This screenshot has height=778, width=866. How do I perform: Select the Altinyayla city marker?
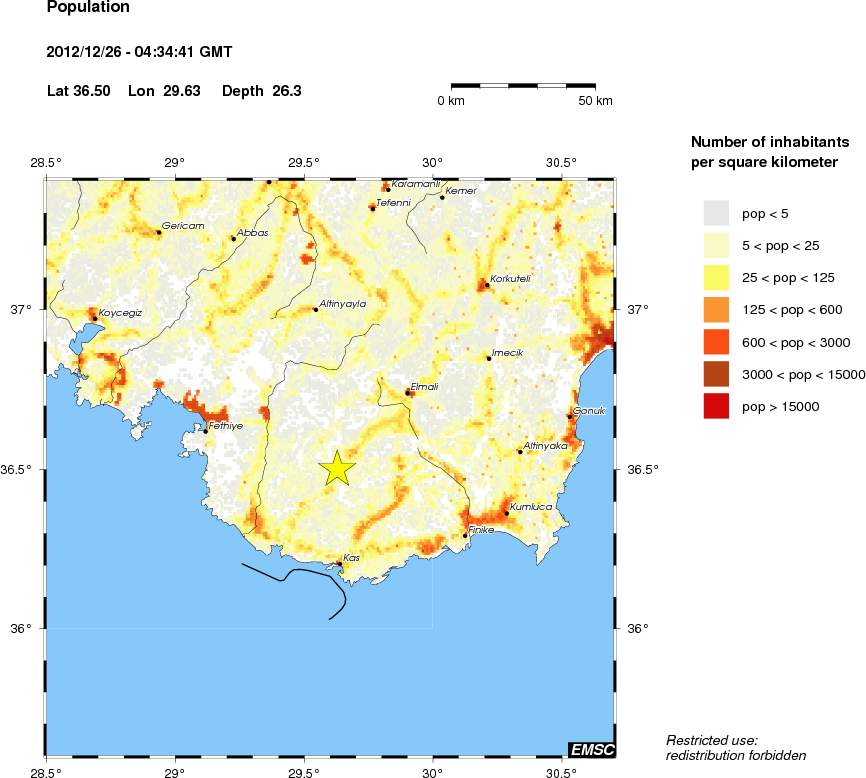point(316,309)
